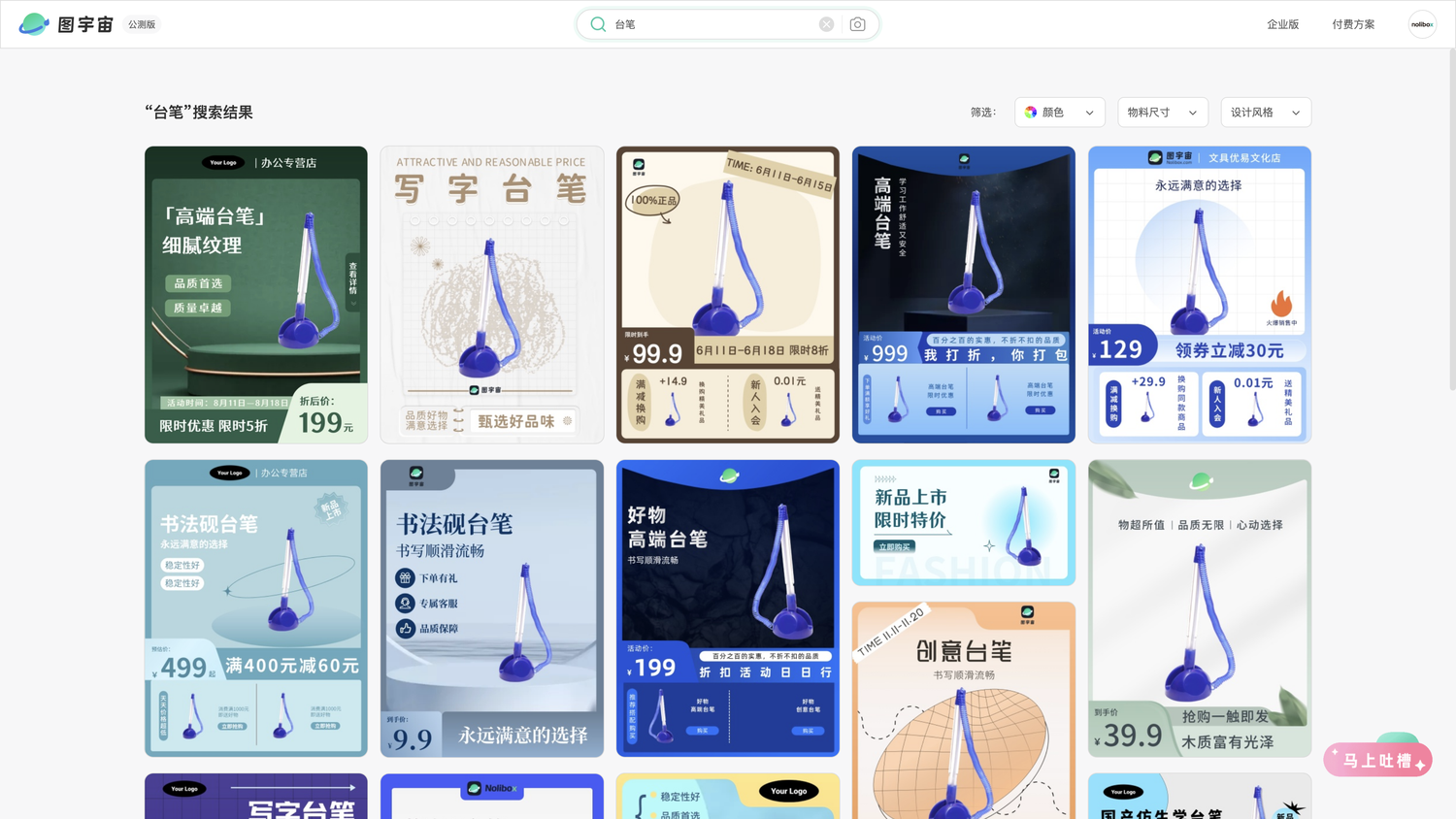Click the 图宇宙 planet logo

(x=34, y=24)
